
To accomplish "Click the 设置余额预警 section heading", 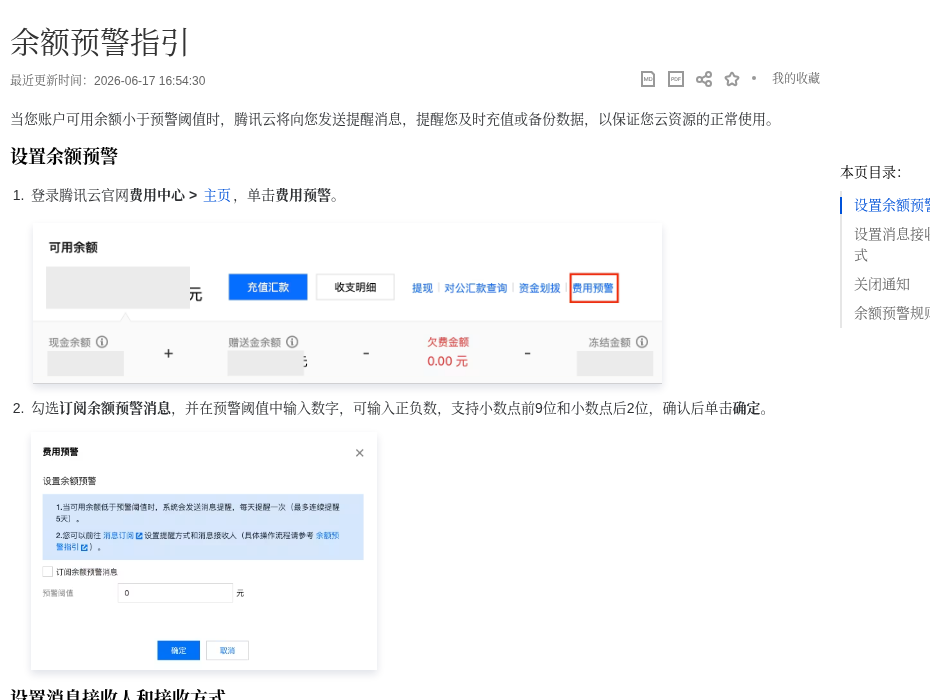I will [64, 156].
